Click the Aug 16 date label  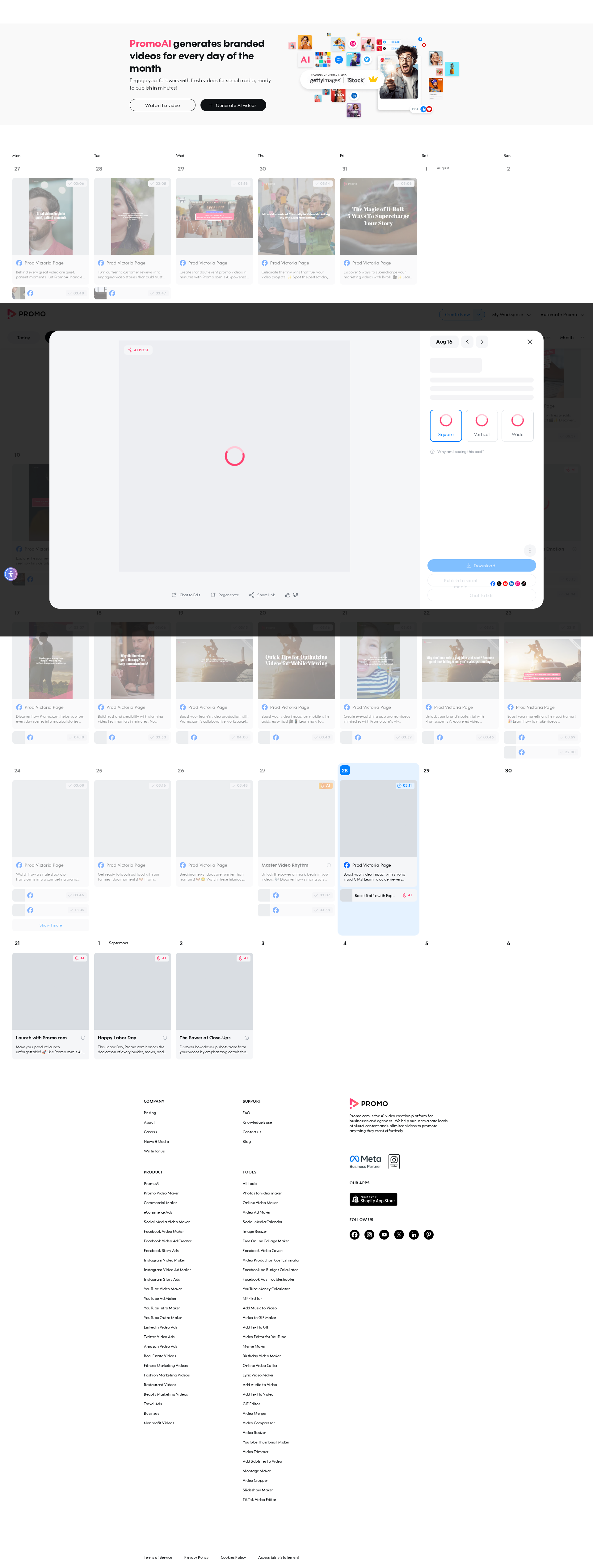(444, 341)
